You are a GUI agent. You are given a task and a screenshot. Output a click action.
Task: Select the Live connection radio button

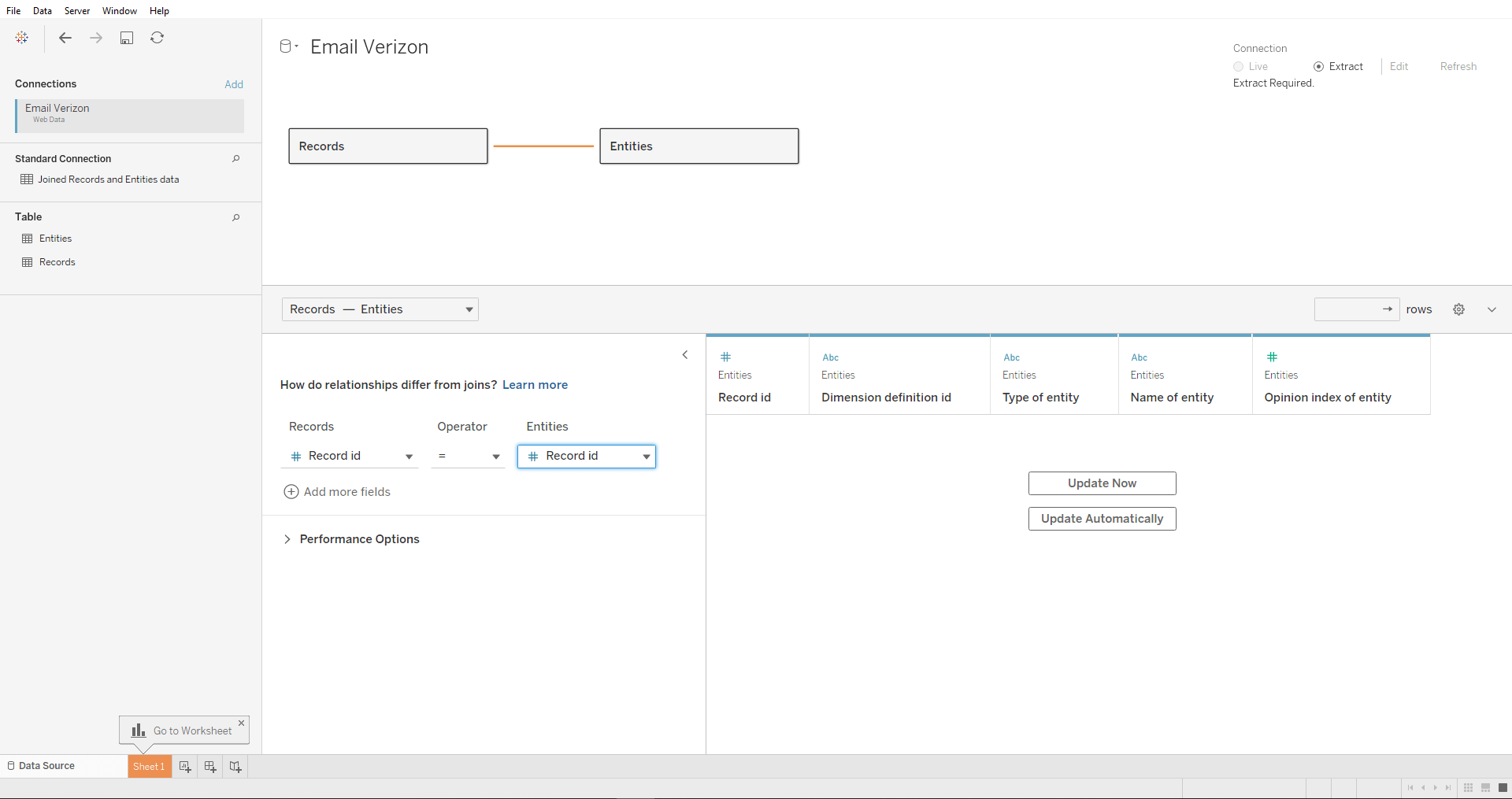click(1239, 67)
